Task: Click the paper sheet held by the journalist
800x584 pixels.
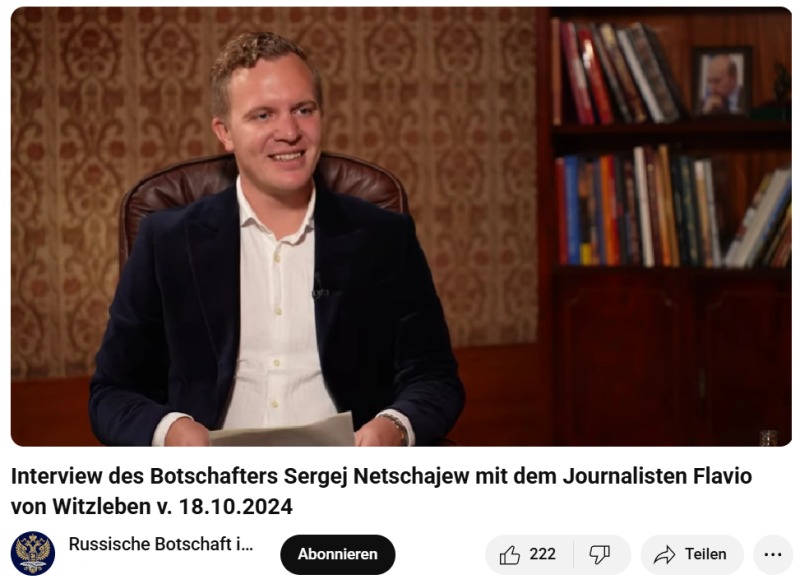Action: pyautogui.click(x=282, y=431)
